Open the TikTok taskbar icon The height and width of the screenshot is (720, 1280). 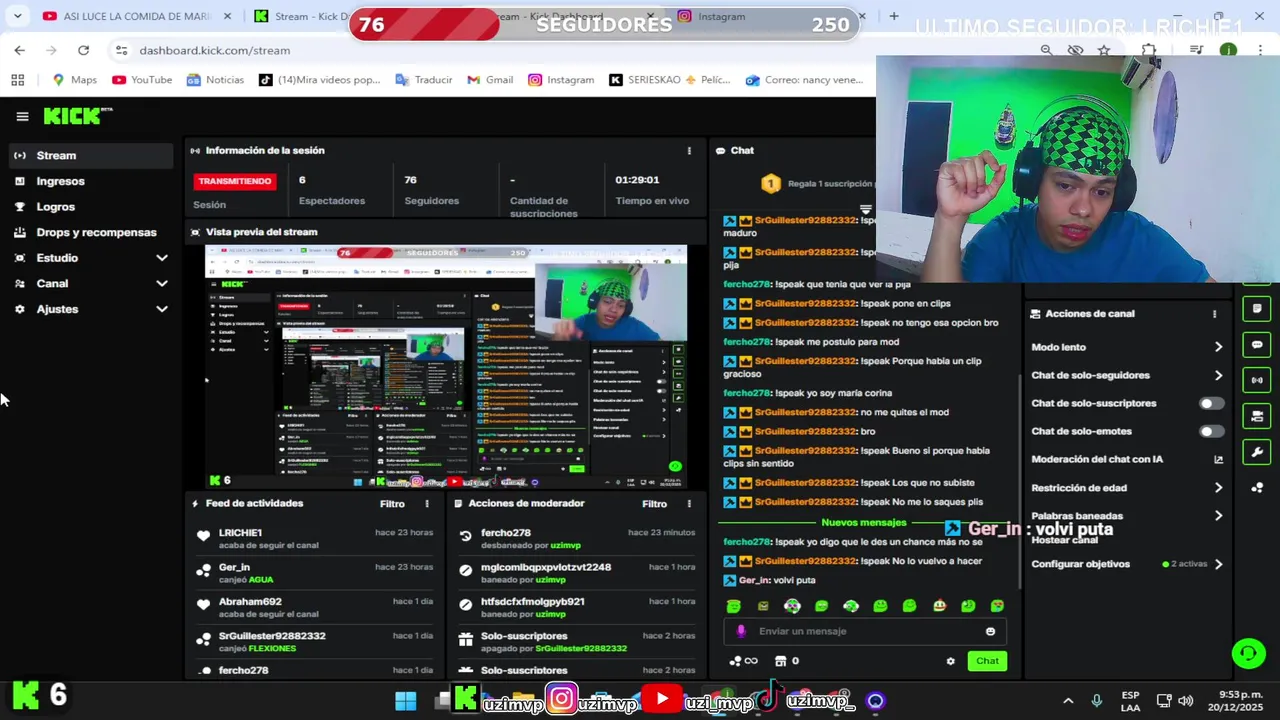tap(768, 698)
